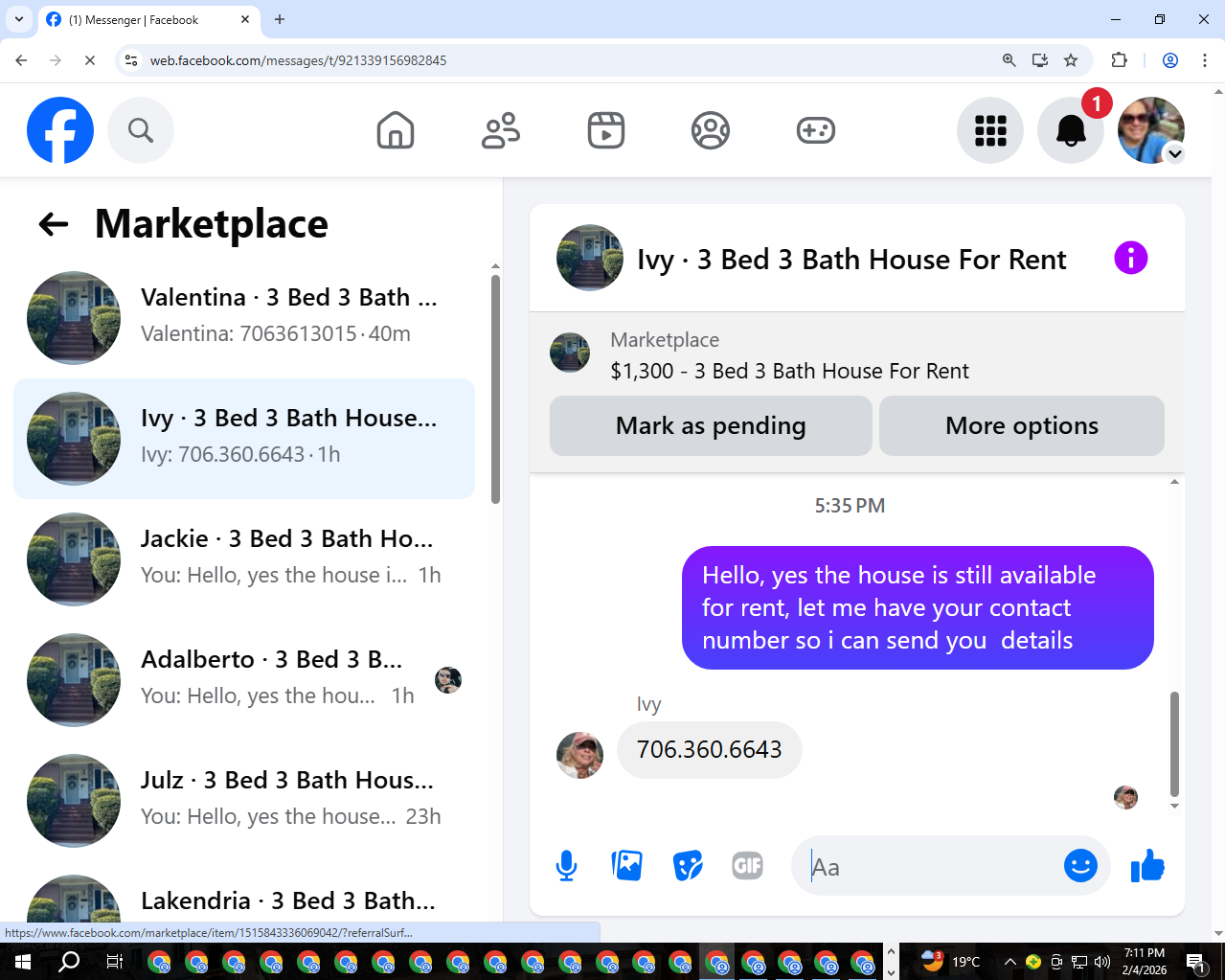
Task: Open browser zoom magnifier icon in address bar
Action: [x=1009, y=60]
